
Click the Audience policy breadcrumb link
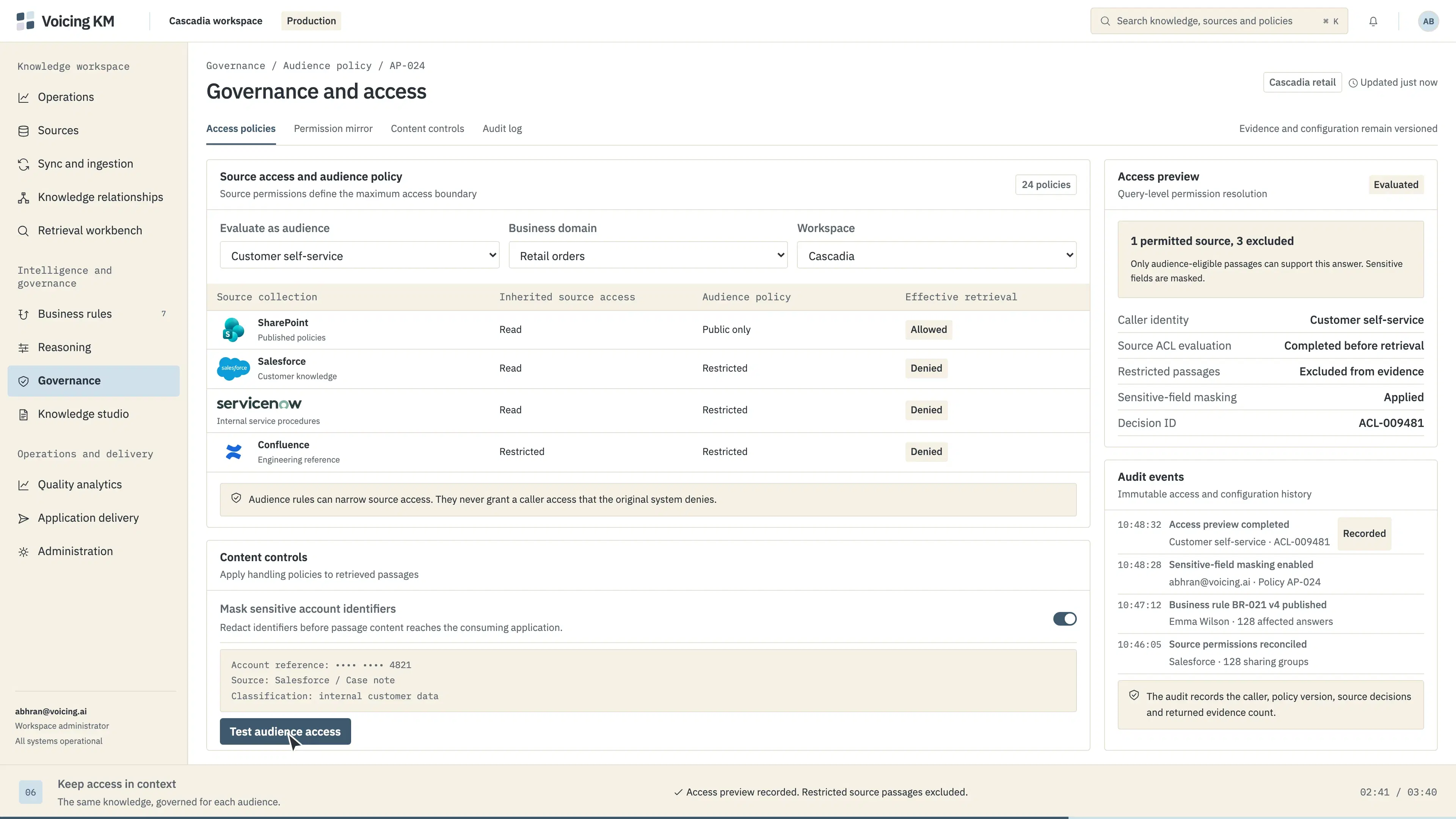coord(327,66)
